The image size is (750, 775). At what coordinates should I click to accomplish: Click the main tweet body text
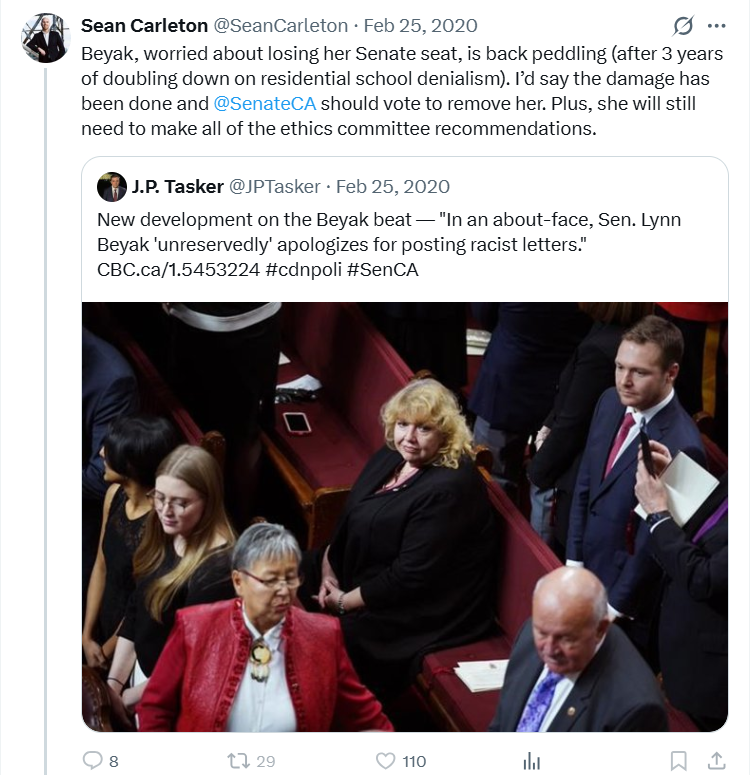click(388, 78)
